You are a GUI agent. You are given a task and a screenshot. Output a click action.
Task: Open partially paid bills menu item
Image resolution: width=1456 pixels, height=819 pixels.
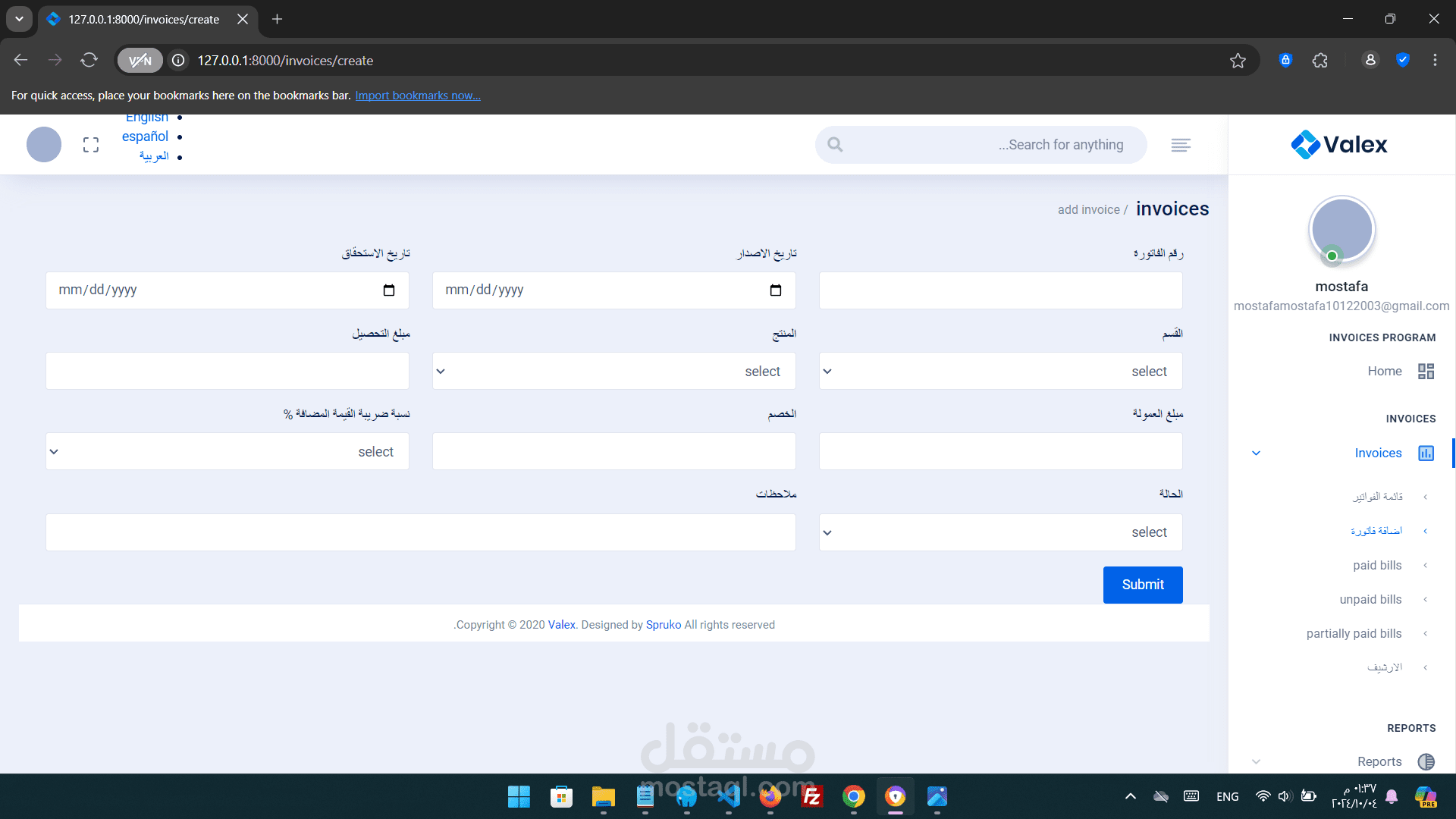(x=1354, y=633)
